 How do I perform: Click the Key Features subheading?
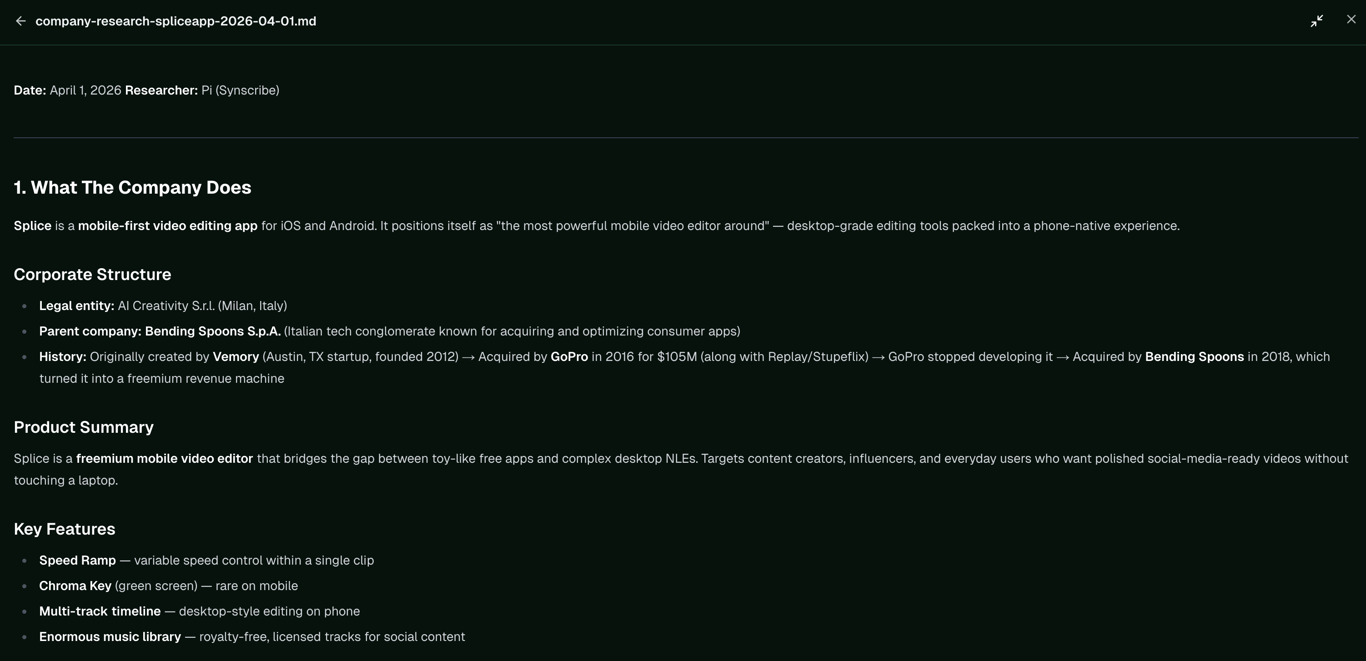point(64,529)
